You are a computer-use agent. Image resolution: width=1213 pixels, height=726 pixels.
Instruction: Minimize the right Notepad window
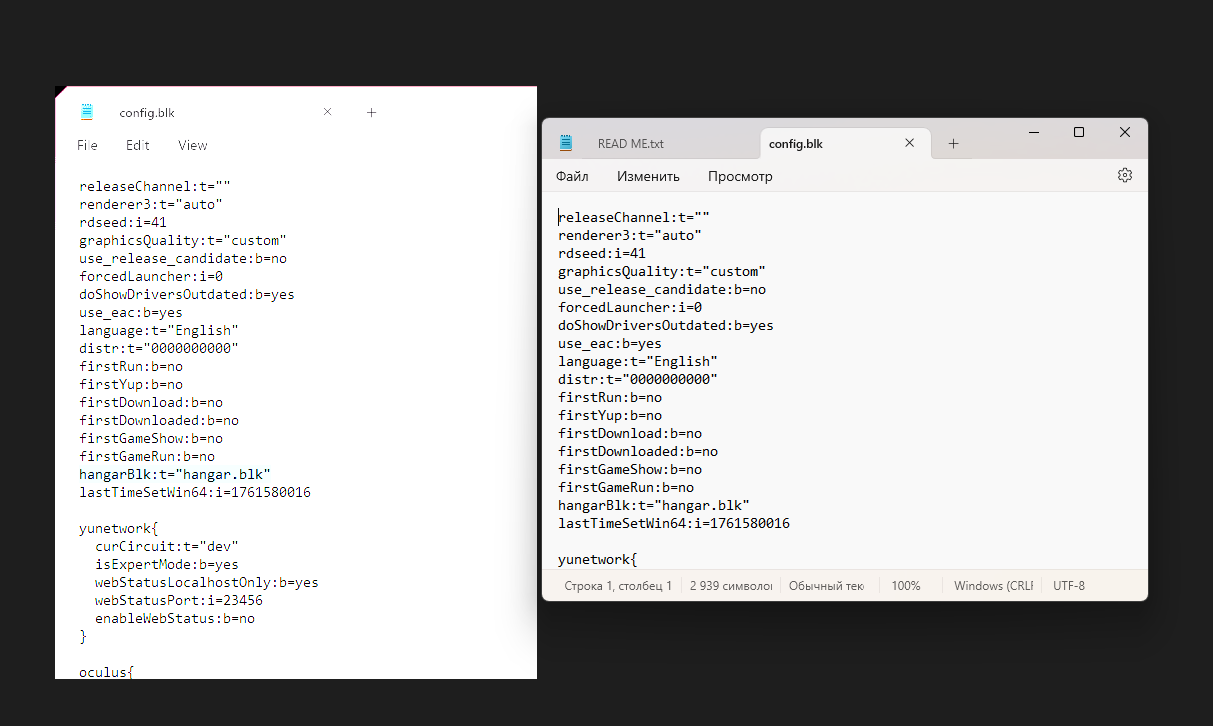tap(1033, 132)
